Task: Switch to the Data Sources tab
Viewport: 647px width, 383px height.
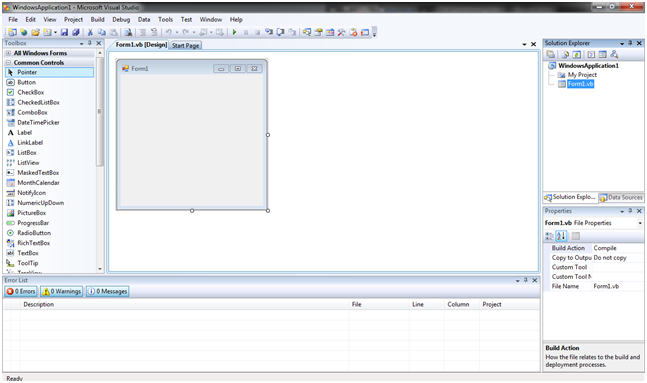Action: (621, 198)
